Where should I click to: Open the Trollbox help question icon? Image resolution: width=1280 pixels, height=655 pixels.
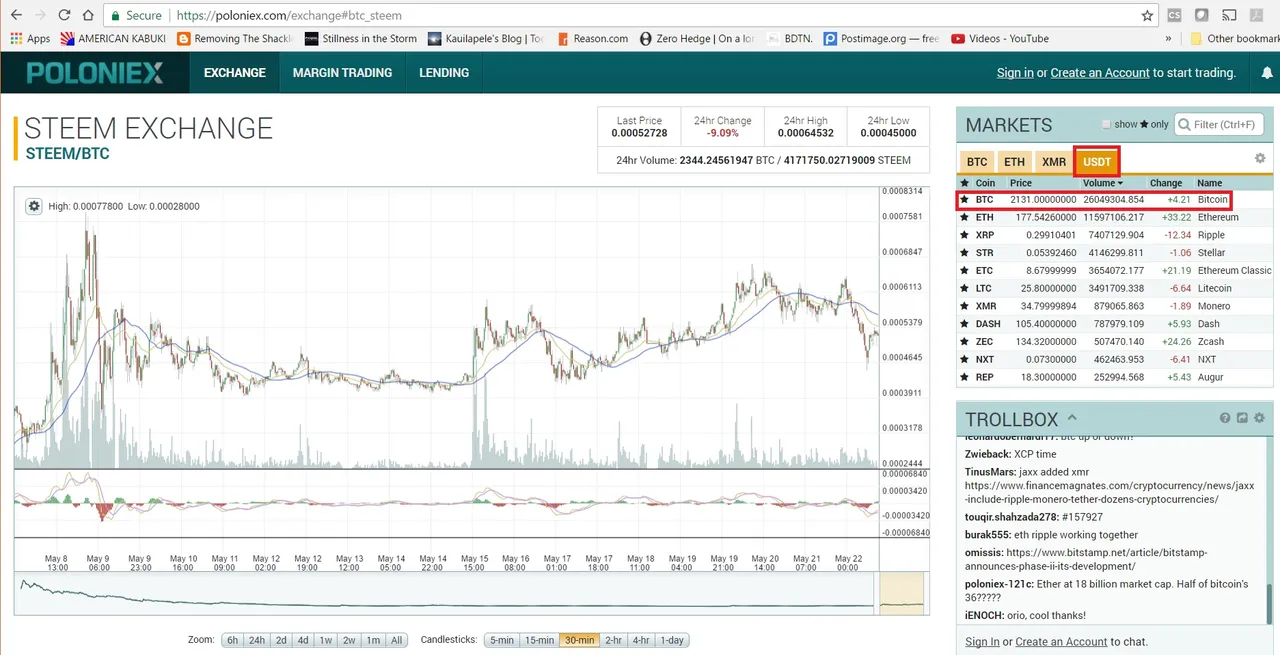coord(1224,418)
